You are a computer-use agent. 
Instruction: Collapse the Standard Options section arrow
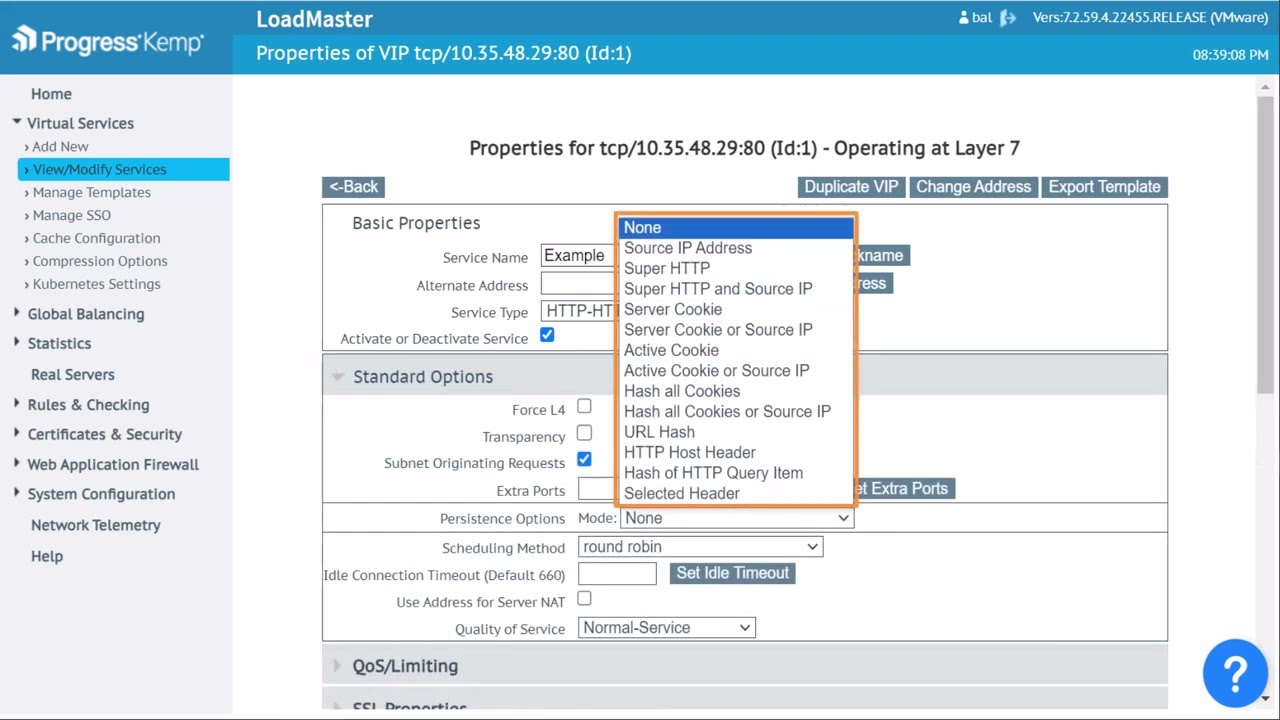(338, 377)
